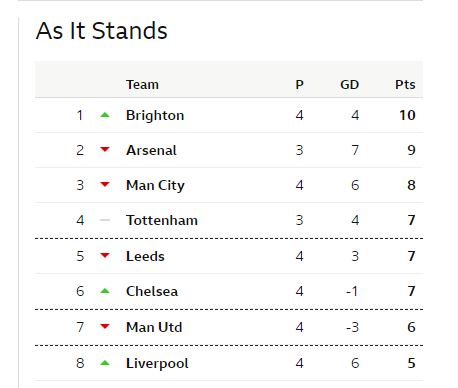The height and width of the screenshot is (388, 458).
Task: Click the green up arrow beside Chelsea
Action: [105, 291]
